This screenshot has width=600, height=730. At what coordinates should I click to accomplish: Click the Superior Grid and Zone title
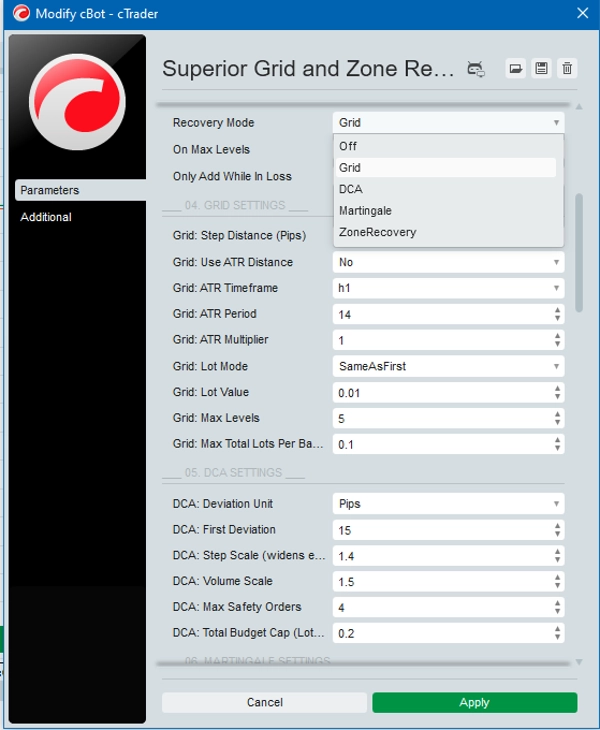308,69
